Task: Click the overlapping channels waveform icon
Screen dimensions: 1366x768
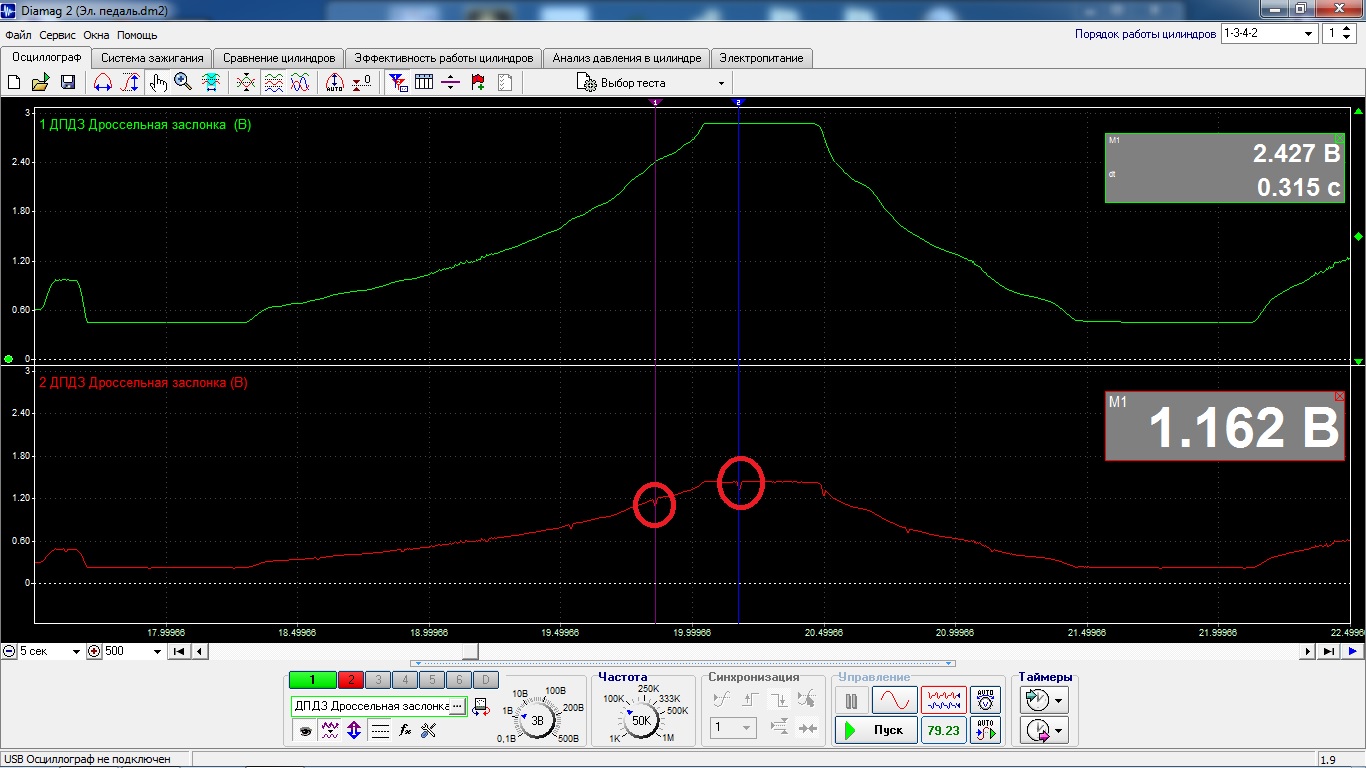Action: point(246,83)
